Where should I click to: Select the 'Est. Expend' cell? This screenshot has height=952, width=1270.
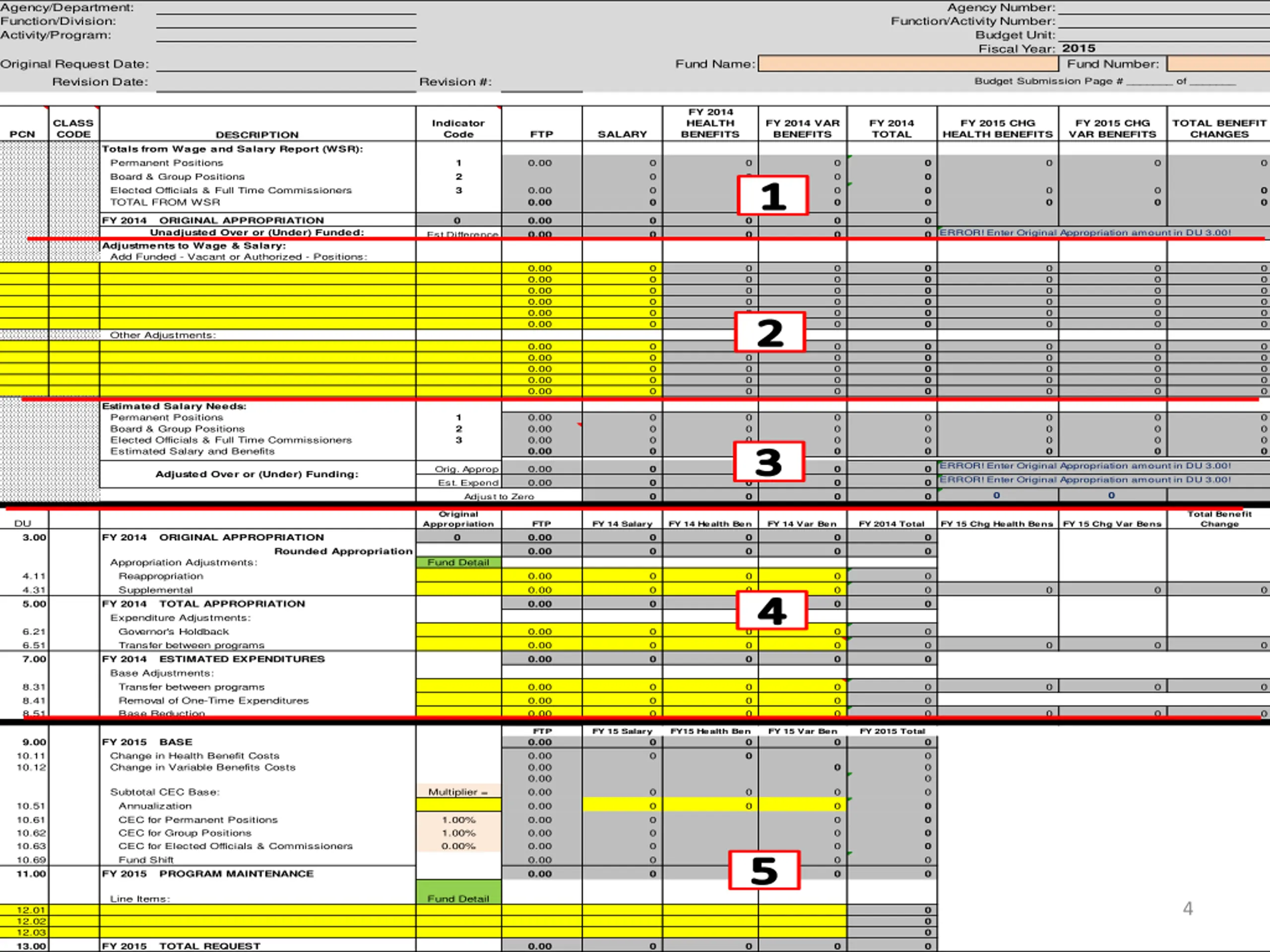pyautogui.click(x=459, y=482)
